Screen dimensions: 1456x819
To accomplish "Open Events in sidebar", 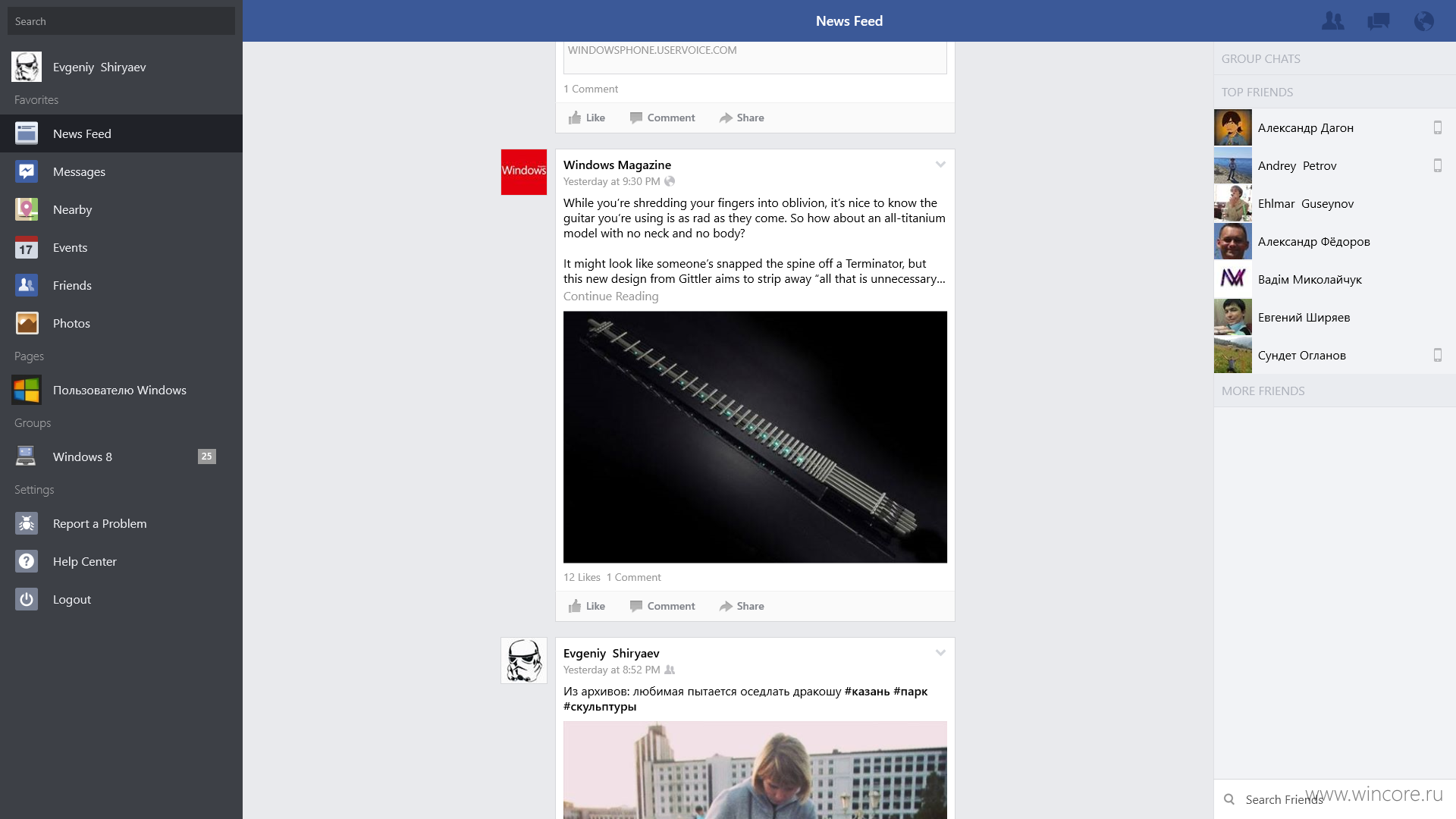I will tap(121, 247).
